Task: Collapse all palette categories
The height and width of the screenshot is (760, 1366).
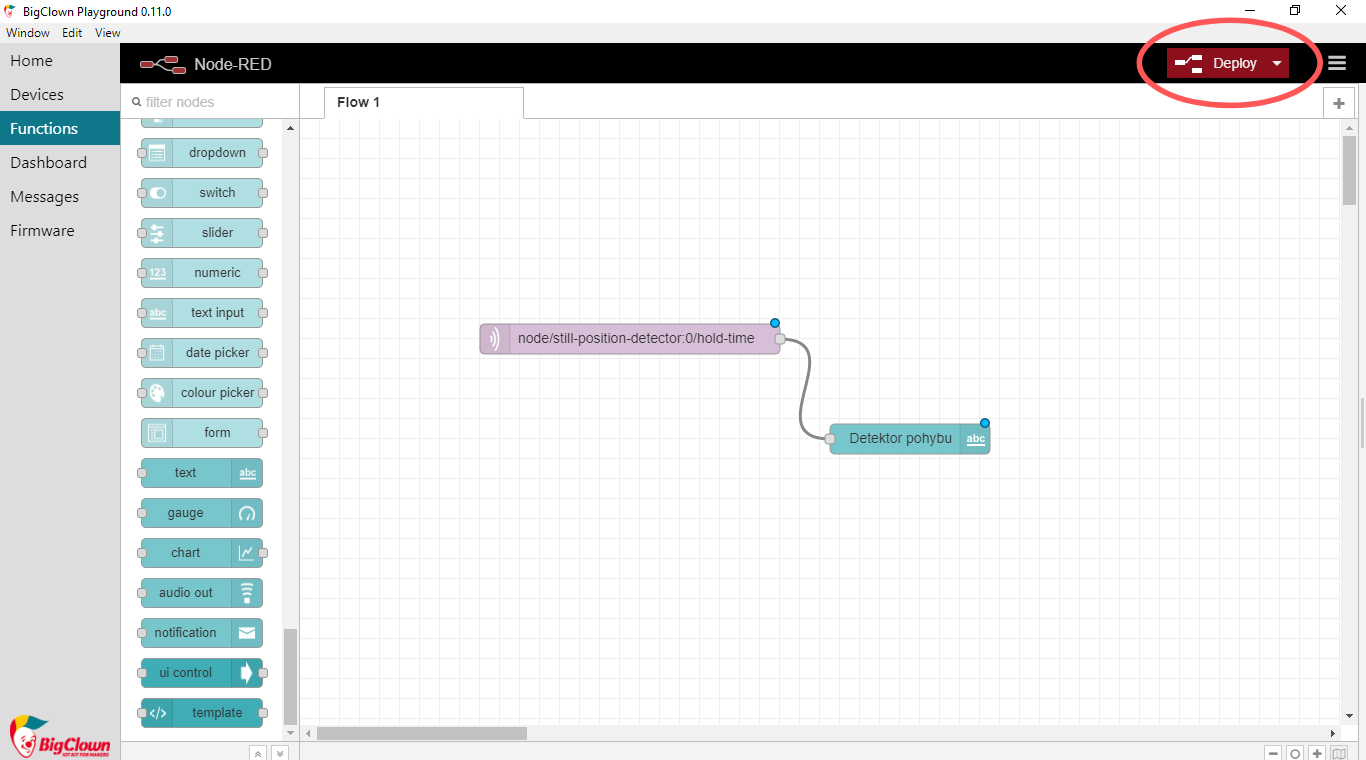Action: (258, 753)
